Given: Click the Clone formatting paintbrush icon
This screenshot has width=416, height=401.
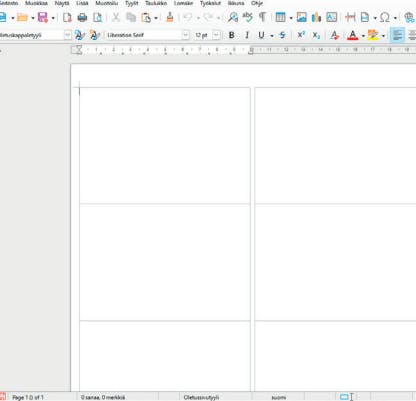Looking at the screenshot, I should pos(170,17).
